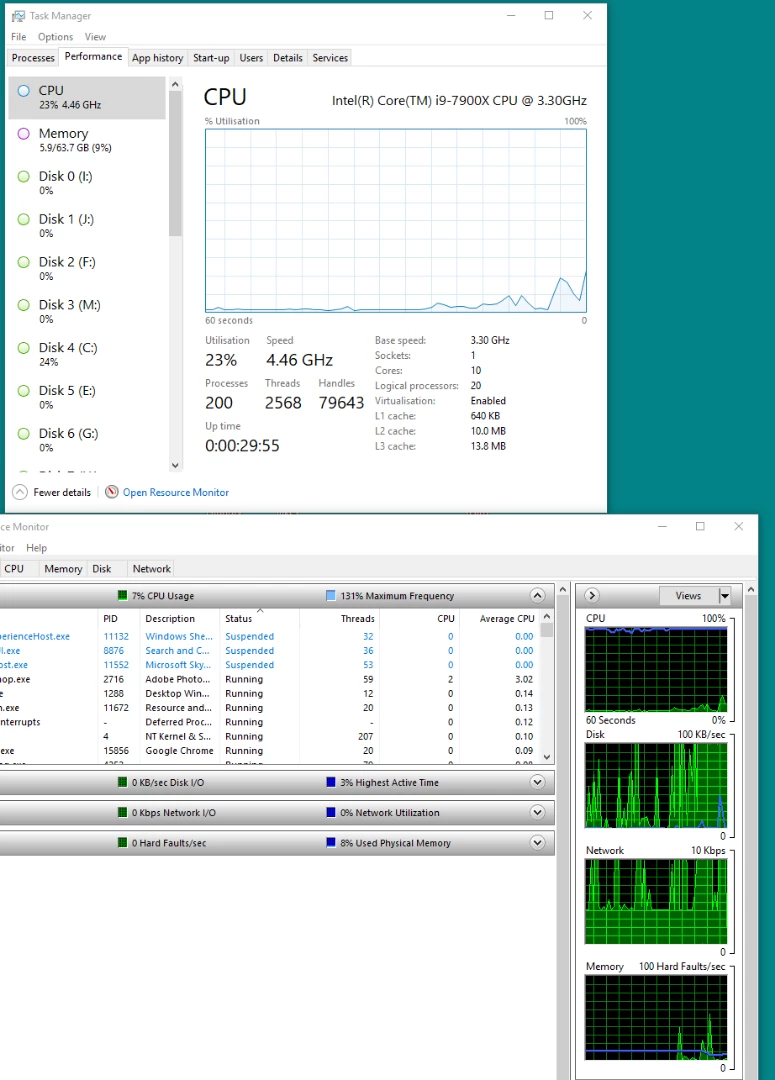Open the Views dropdown arrow
This screenshot has width=775, height=1080.
(x=724, y=596)
